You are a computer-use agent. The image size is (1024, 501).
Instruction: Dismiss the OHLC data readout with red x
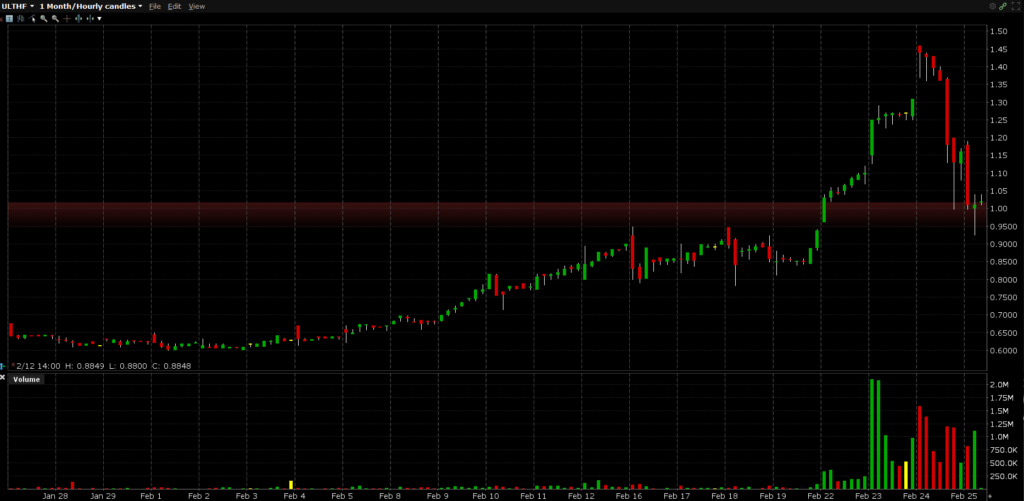coord(13,364)
